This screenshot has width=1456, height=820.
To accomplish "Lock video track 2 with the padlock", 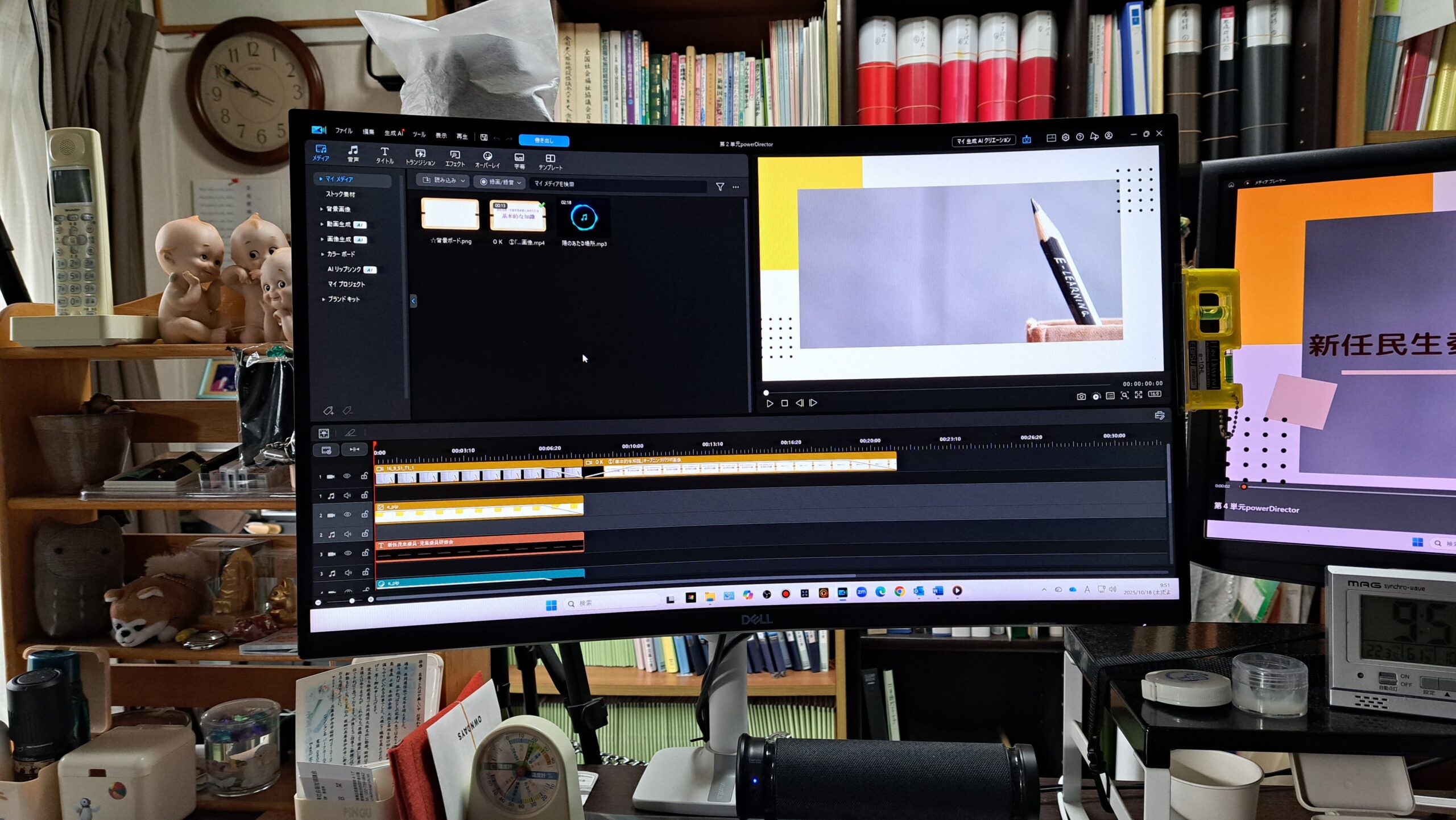I will pyautogui.click(x=365, y=515).
